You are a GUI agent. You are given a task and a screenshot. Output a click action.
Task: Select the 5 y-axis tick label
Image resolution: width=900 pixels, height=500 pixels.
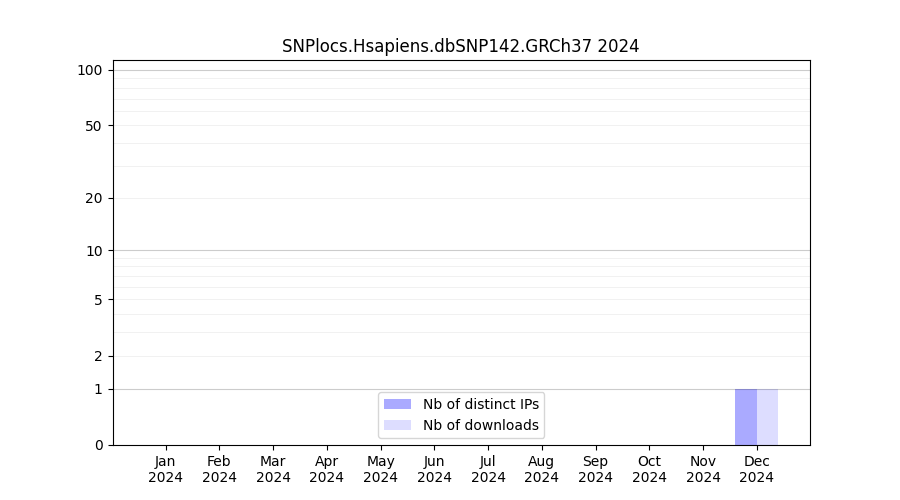click(x=98, y=300)
